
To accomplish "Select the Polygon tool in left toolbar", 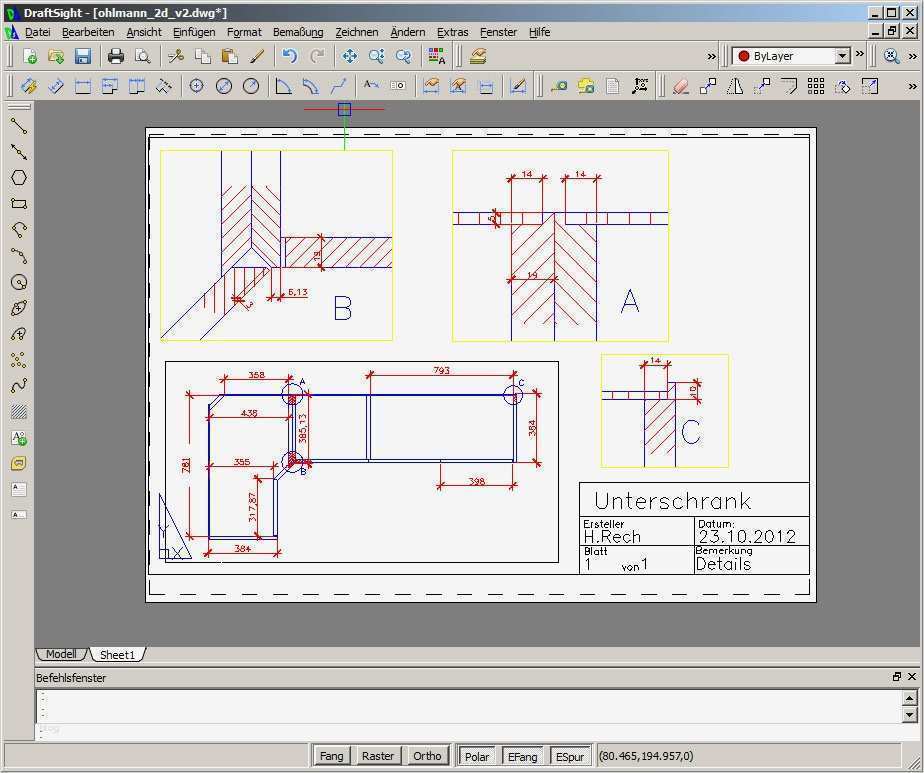I will tap(19, 178).
